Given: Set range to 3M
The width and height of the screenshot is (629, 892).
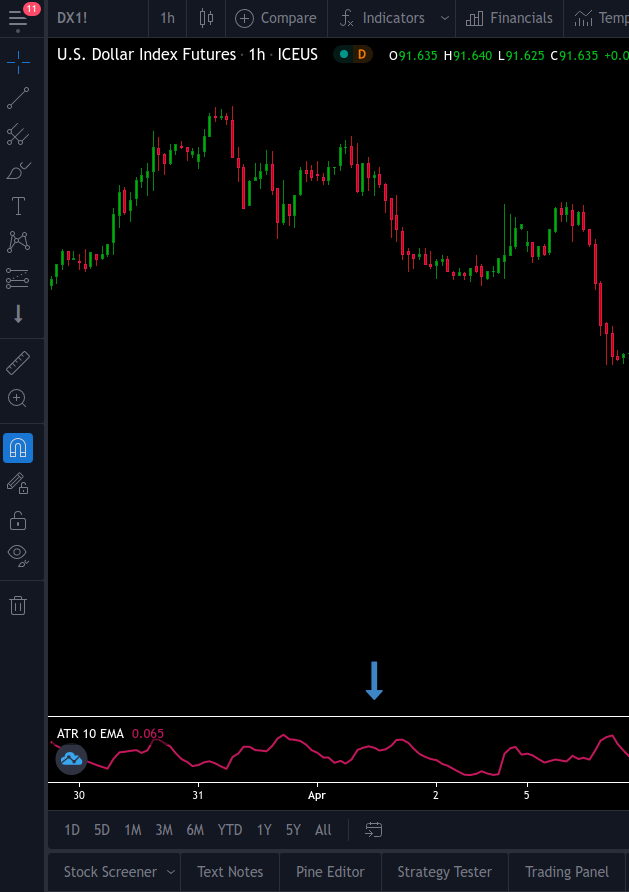Looking at the screenshot, I should (x=164, y=830).
